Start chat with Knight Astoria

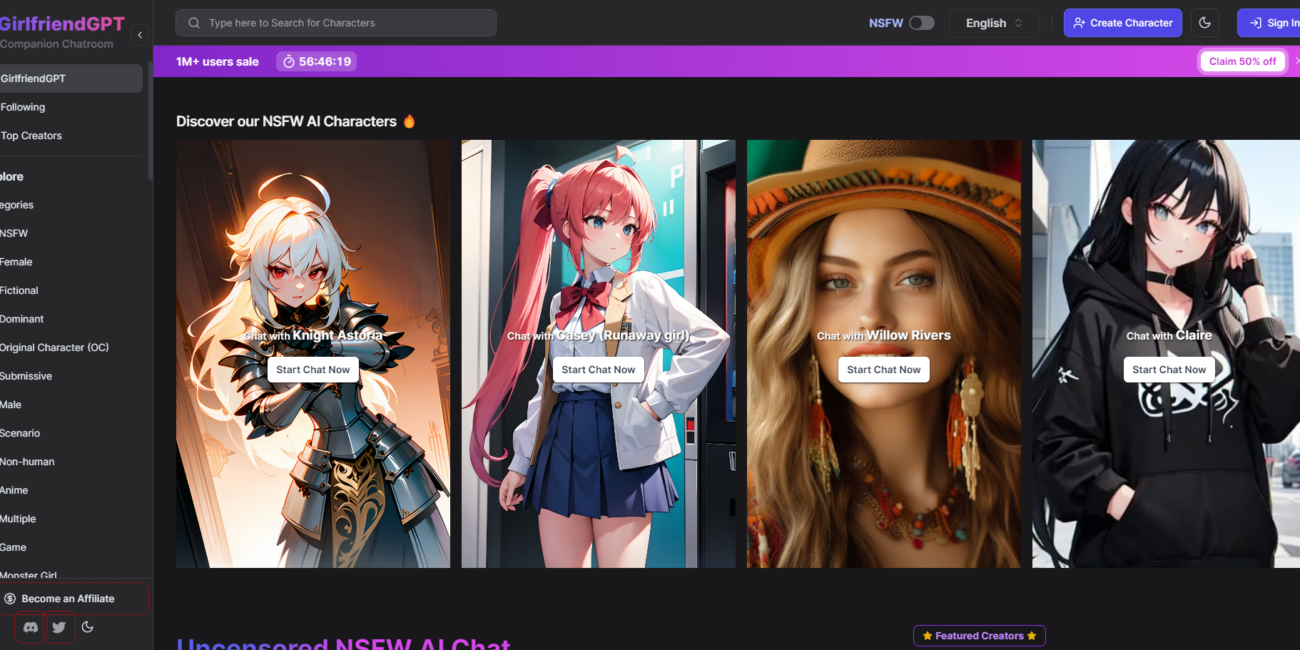tap(313, 369)
